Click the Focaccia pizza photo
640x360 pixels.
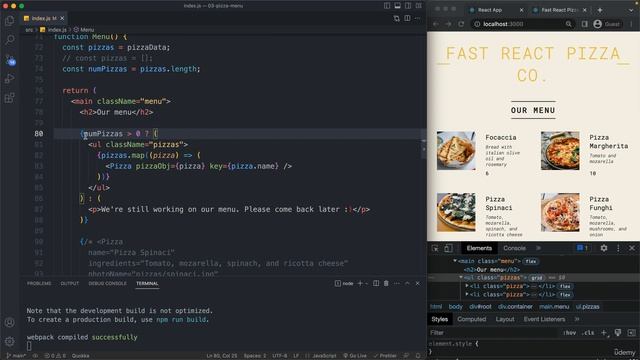(456, 151)
